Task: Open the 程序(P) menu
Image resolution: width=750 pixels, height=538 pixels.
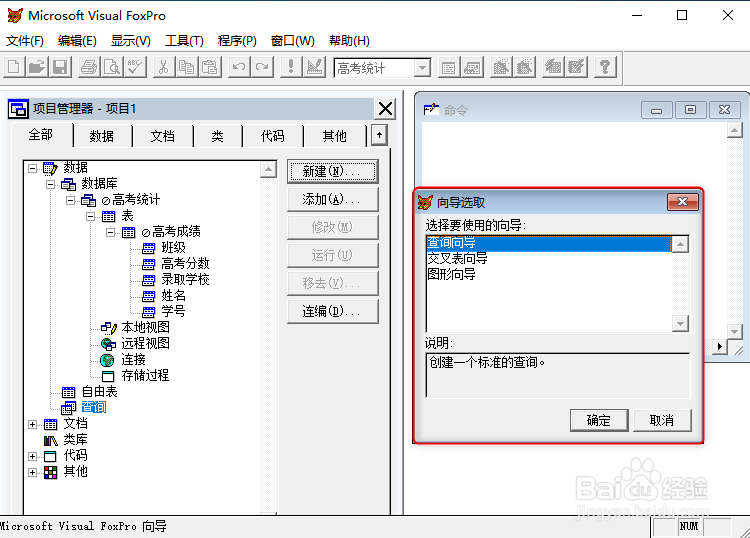Action: [x=237, y=41]
